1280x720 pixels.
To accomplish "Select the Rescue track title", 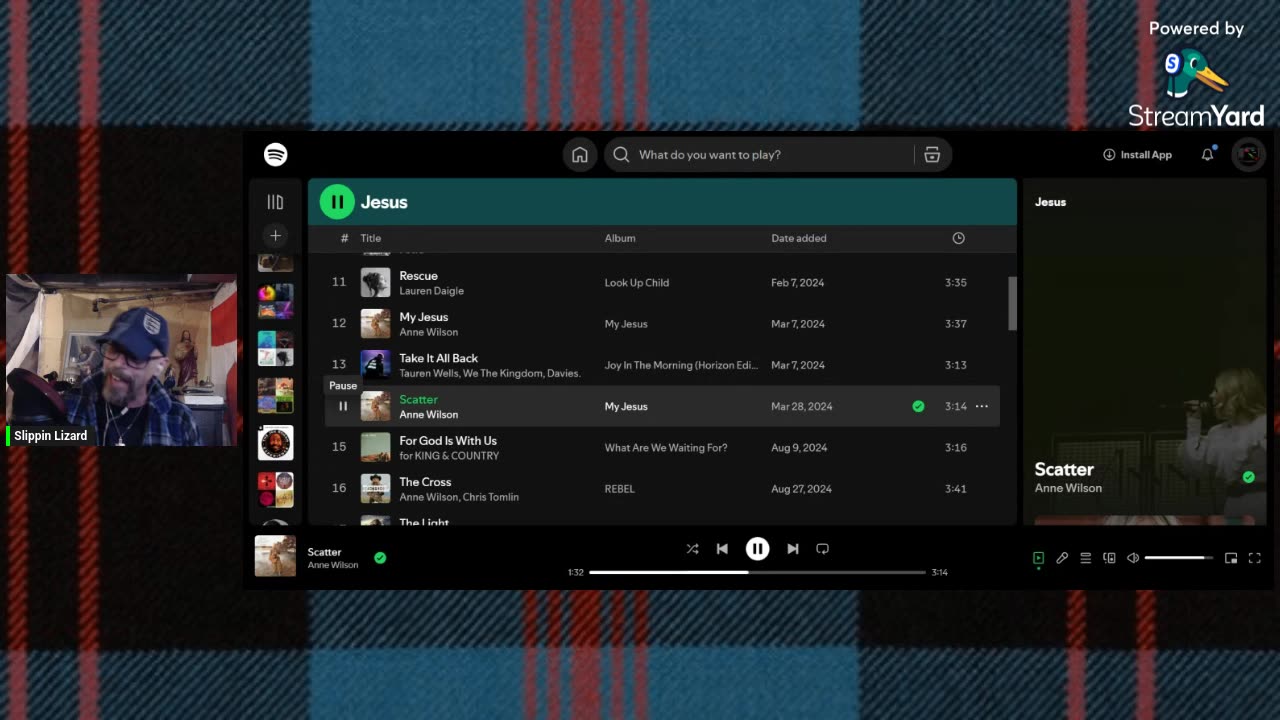I will click(x=418, y=276).
